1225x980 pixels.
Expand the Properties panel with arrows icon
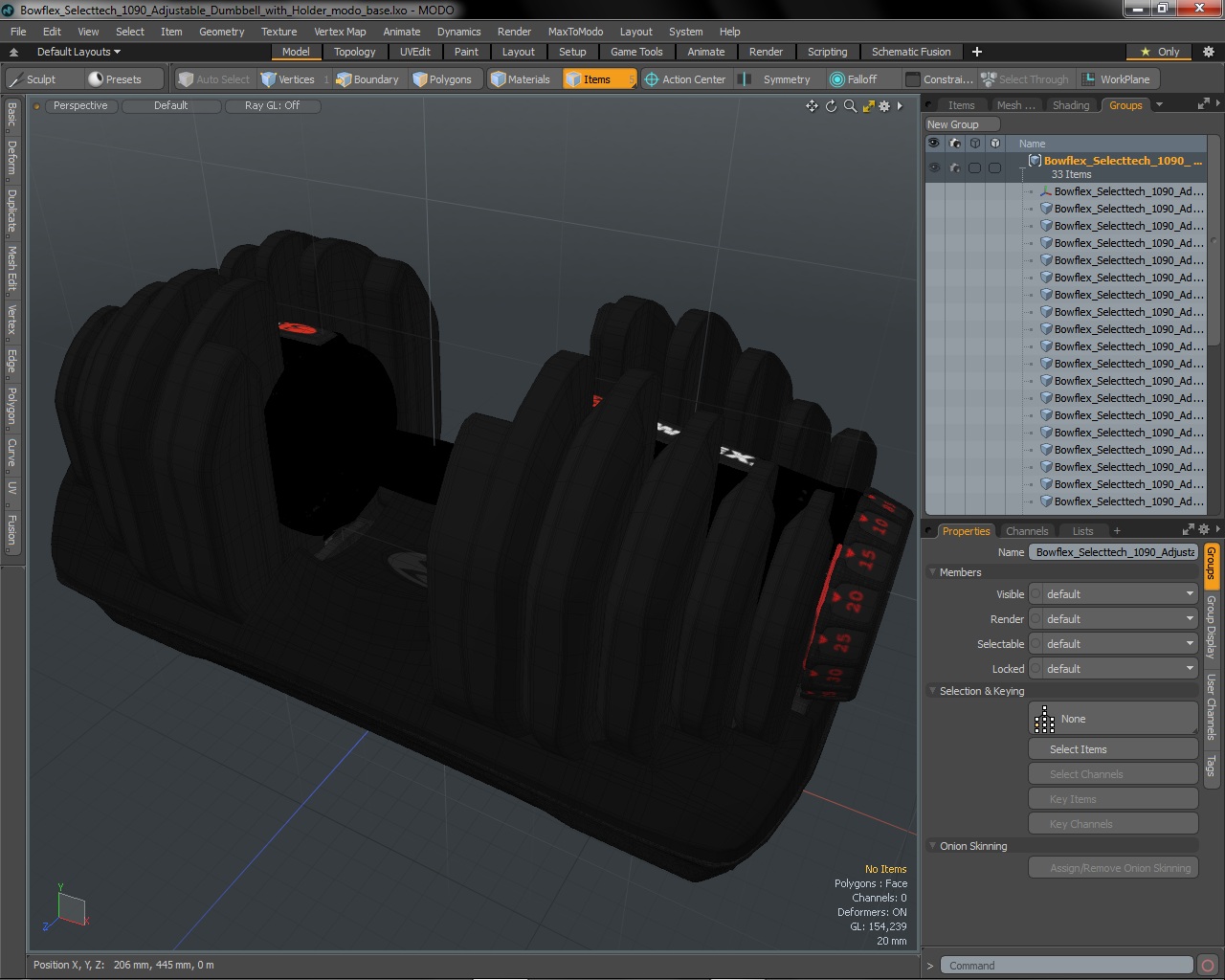click(1188, 529)
